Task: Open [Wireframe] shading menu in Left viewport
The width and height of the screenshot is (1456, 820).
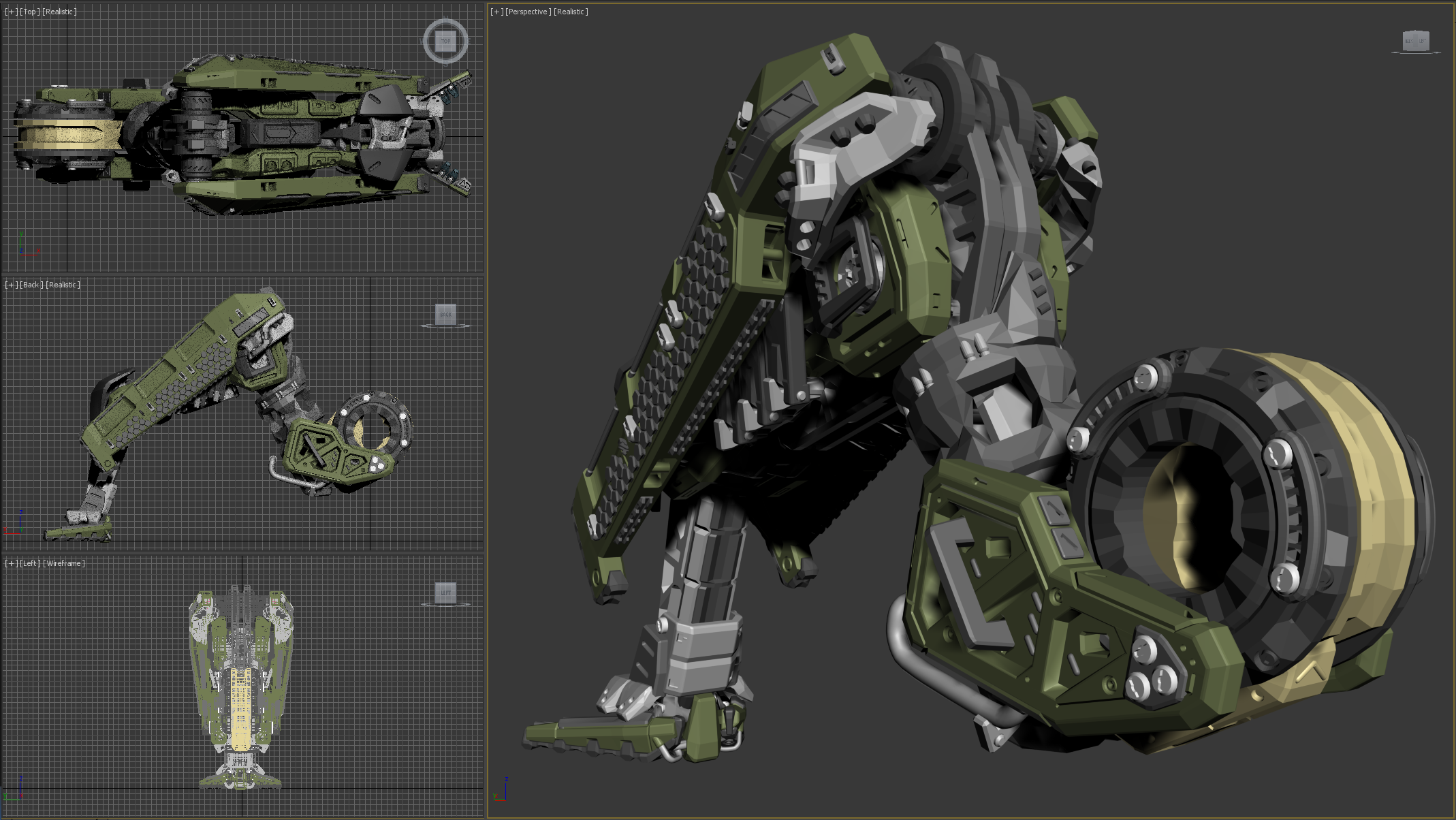Action: (x=64, y=563)
